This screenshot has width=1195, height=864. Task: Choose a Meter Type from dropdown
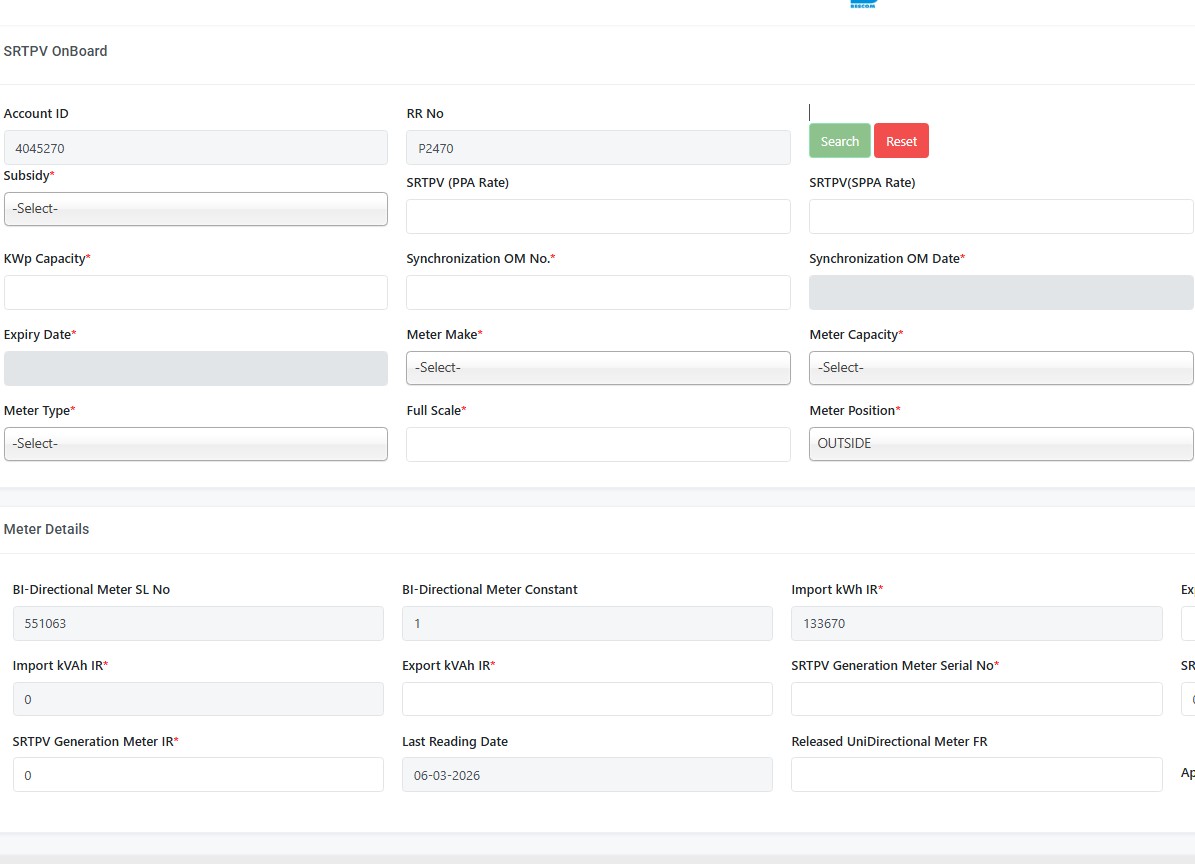click(196, 444)
